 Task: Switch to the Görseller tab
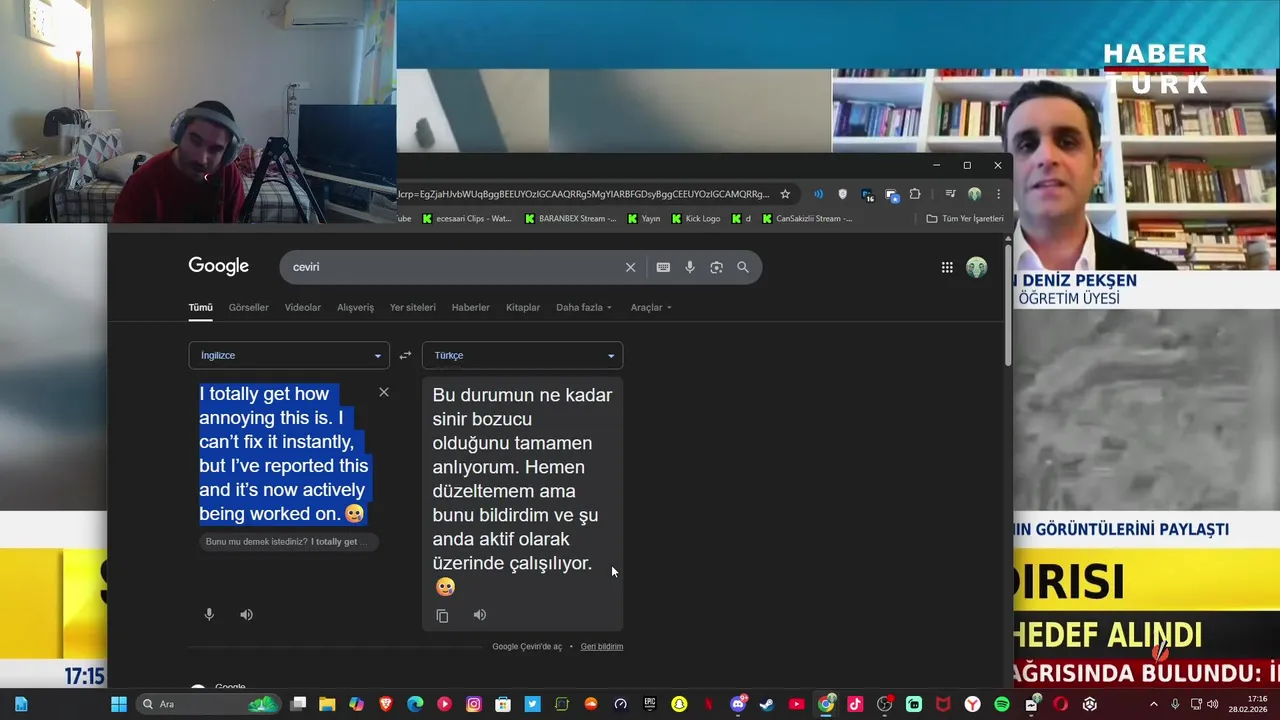[x=248, y=307]
